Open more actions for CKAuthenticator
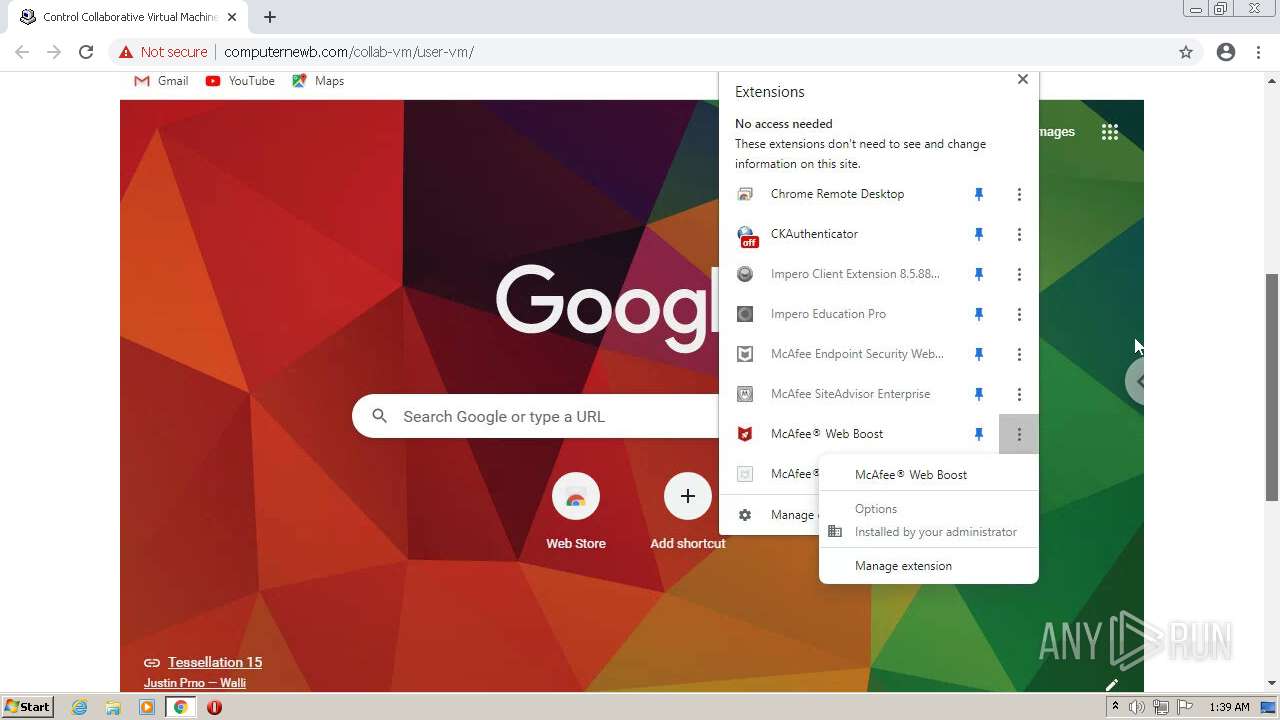Viewport: 1280px width, 720px height. tap(1019, 234)
